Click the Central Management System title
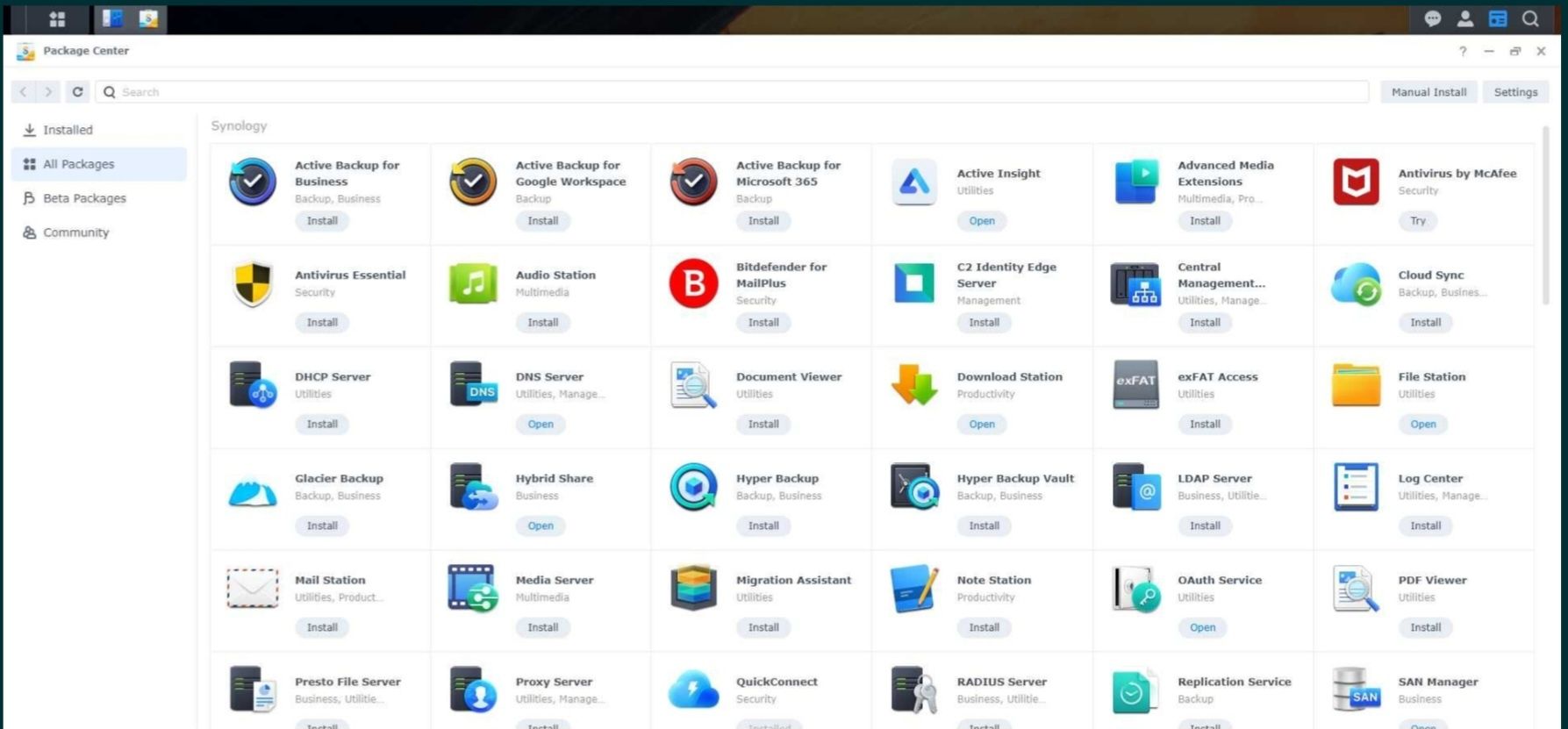Image resolution: width=1568 pixels, height=729 pixels. pos(1221,275)
